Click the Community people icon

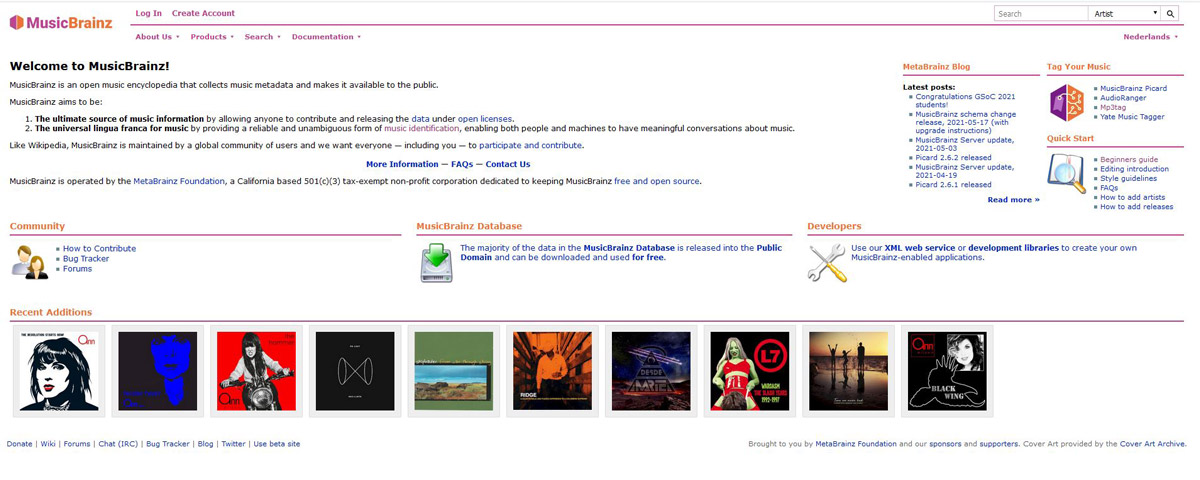click(x=29, y=262)
